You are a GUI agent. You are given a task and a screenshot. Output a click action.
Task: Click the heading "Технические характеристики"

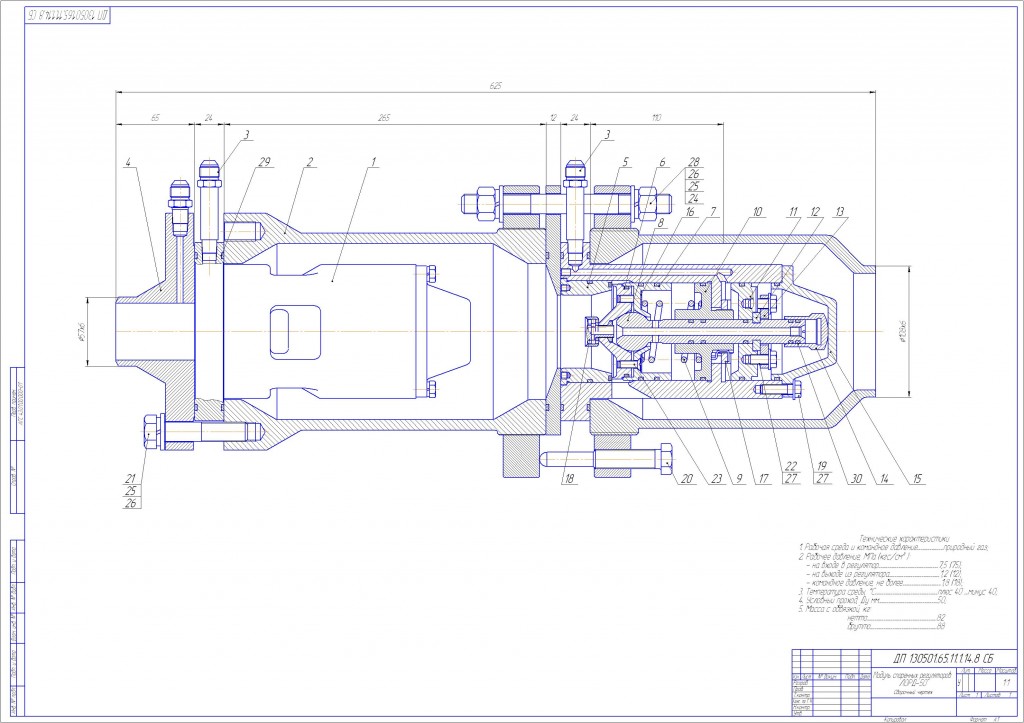click(904, 539)
